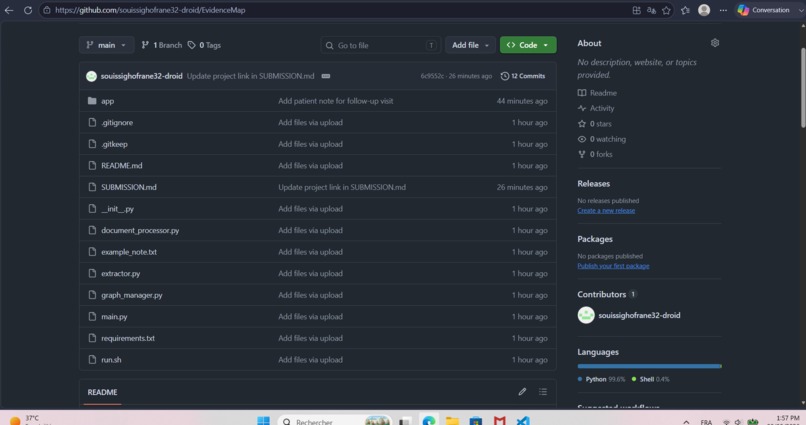This screenshot has height=425, width=806.
Task: Open README outline list icon
Action: pos(543,392)
